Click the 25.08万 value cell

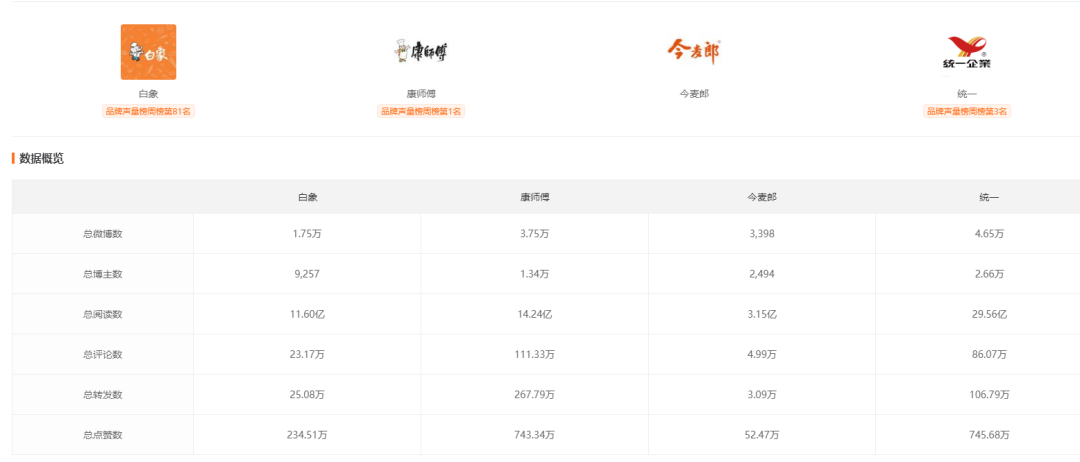307,395
